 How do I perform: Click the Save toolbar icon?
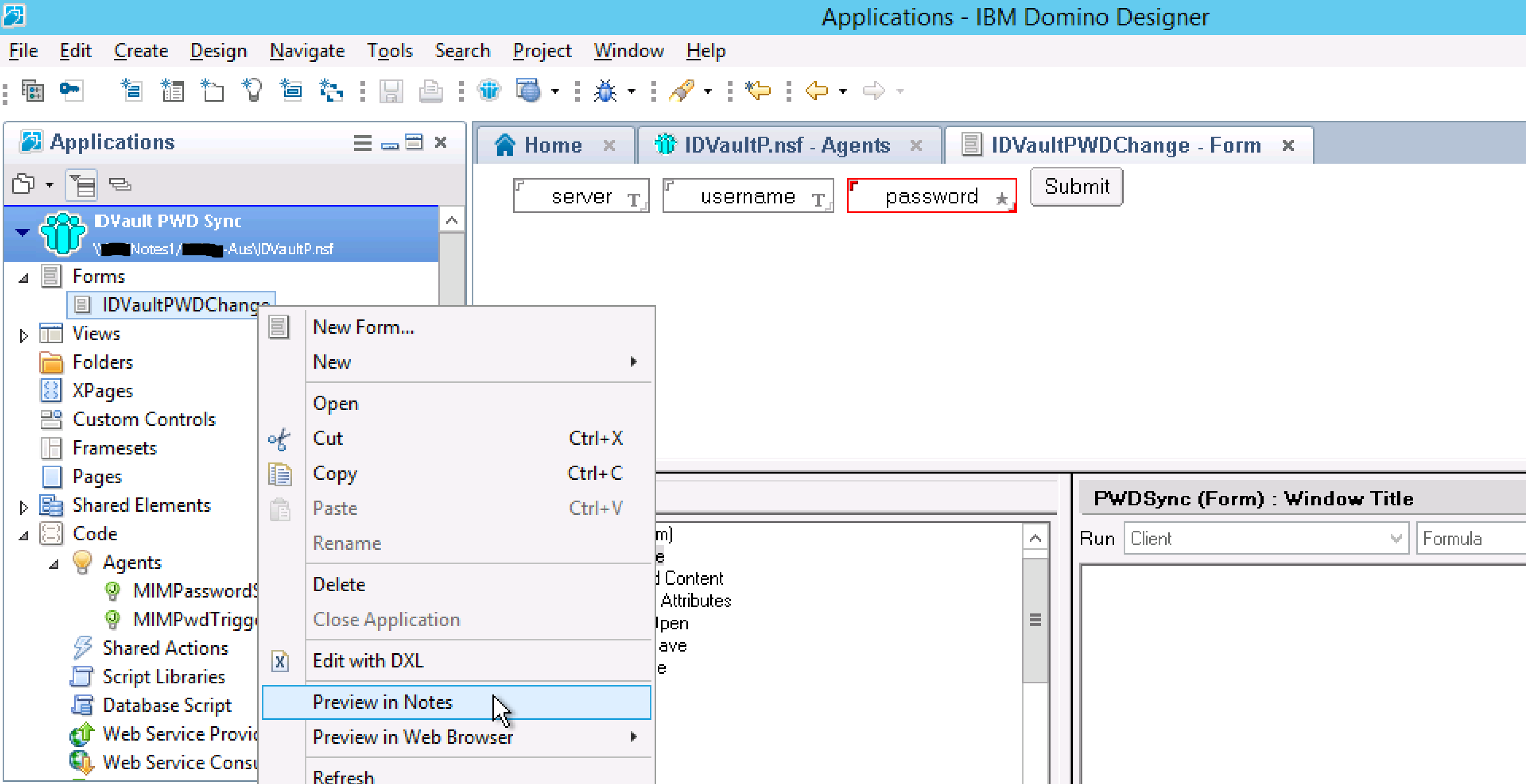(x=391, y=91)
